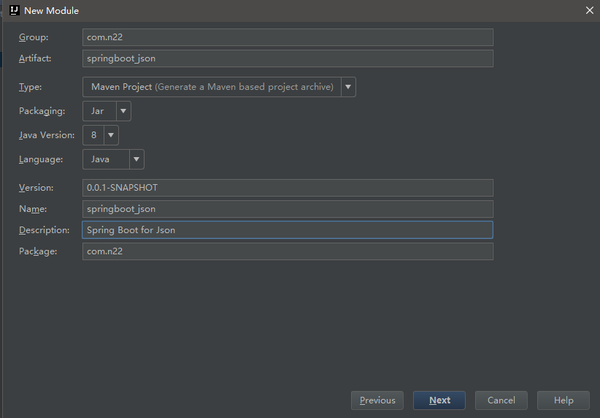Select the Maven Project type combo box

click(x=211, y=87)
